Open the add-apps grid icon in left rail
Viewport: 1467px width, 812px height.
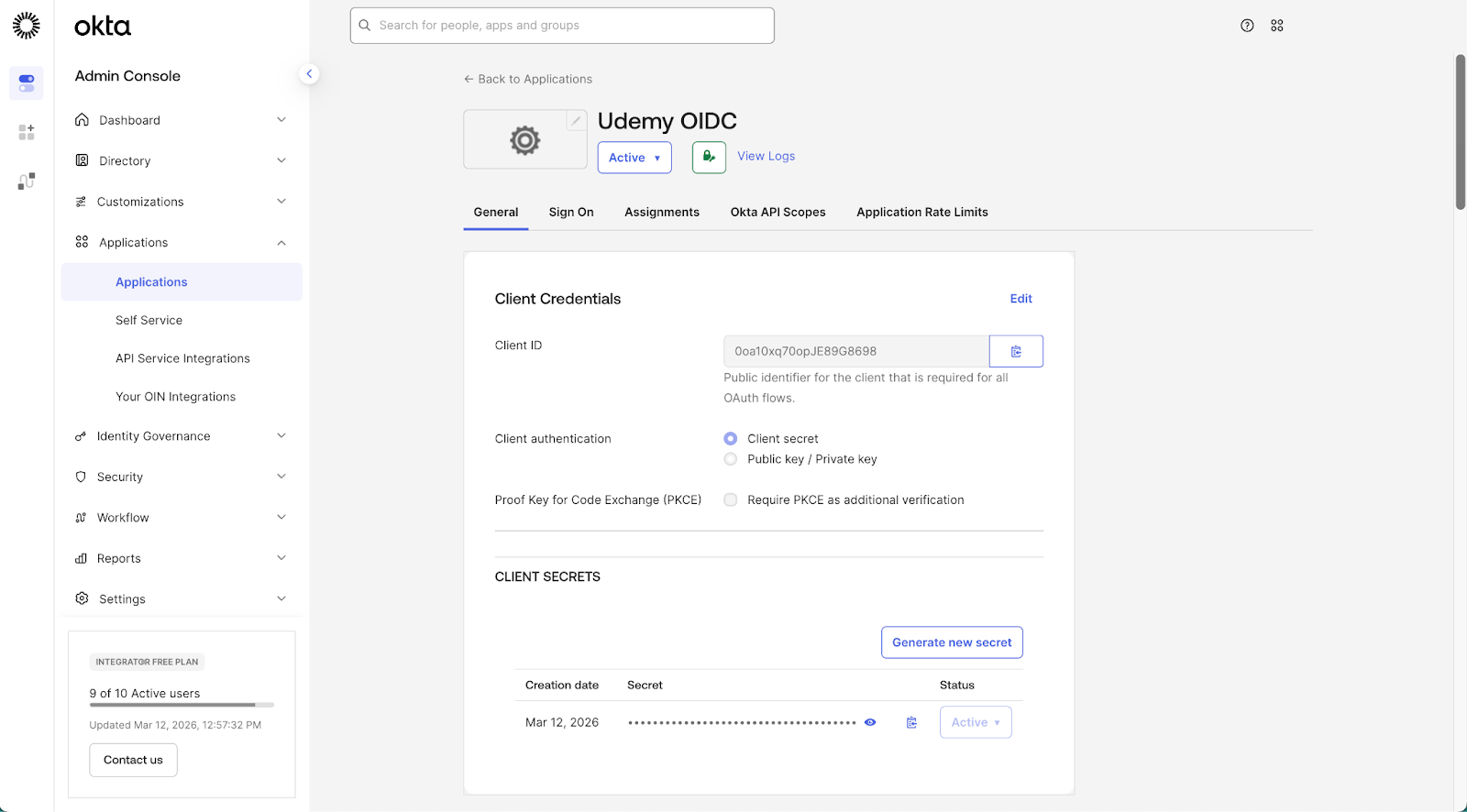27,132
